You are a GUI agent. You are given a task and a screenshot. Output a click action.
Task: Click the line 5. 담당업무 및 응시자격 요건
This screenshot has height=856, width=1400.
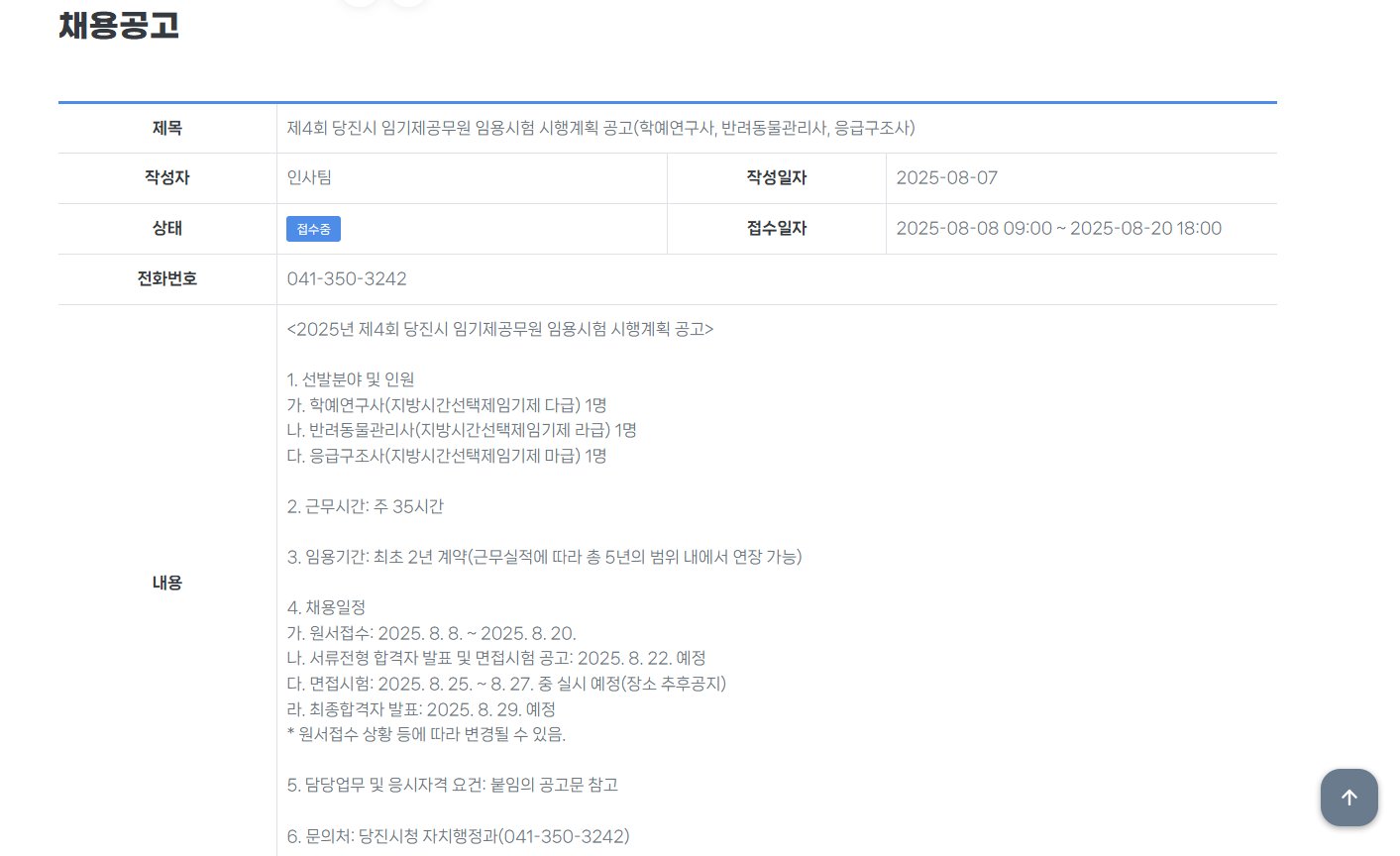(x=453, y=785)
